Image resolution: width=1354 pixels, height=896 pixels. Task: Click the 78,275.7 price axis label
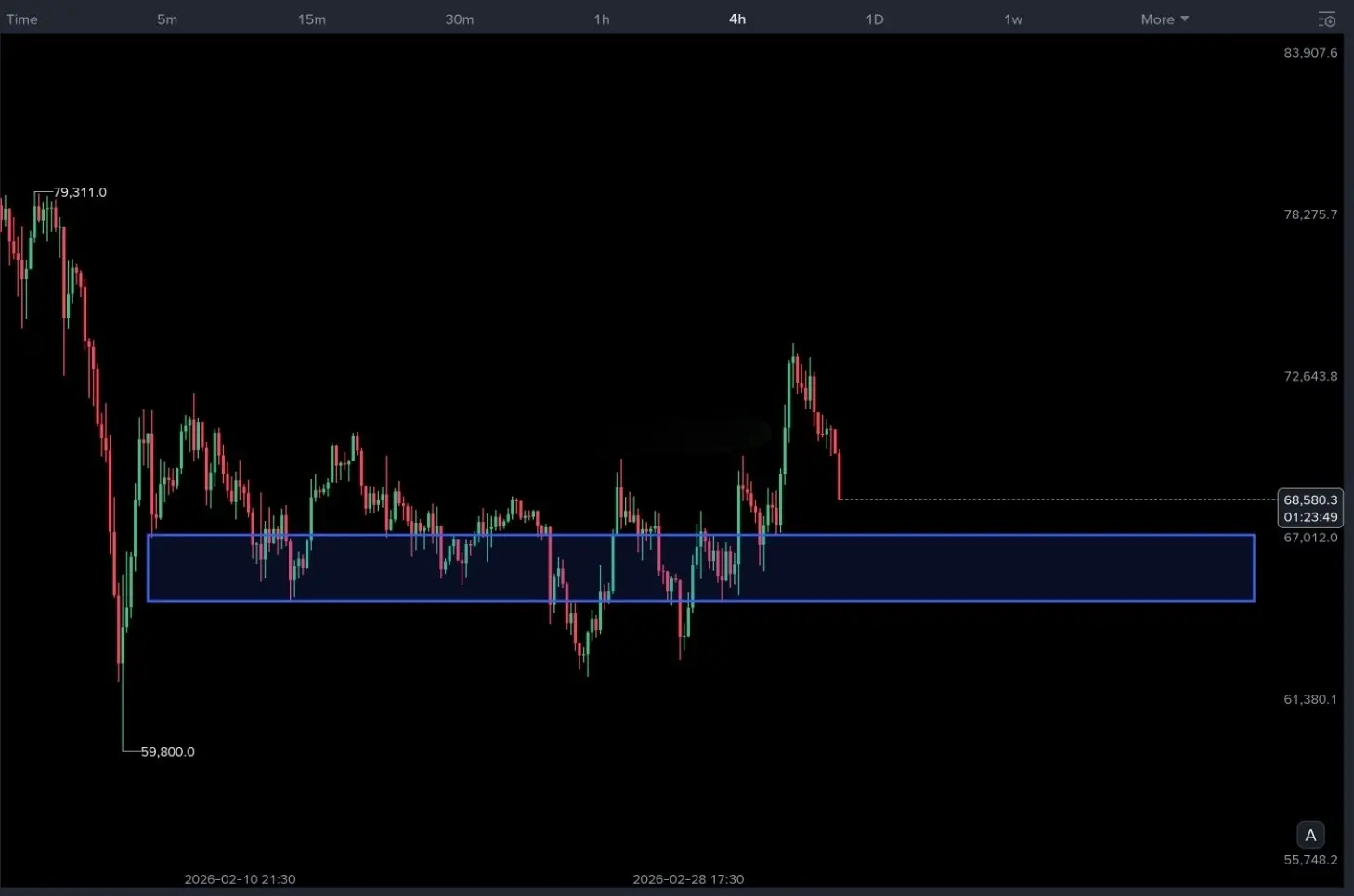coord(1310,214)
